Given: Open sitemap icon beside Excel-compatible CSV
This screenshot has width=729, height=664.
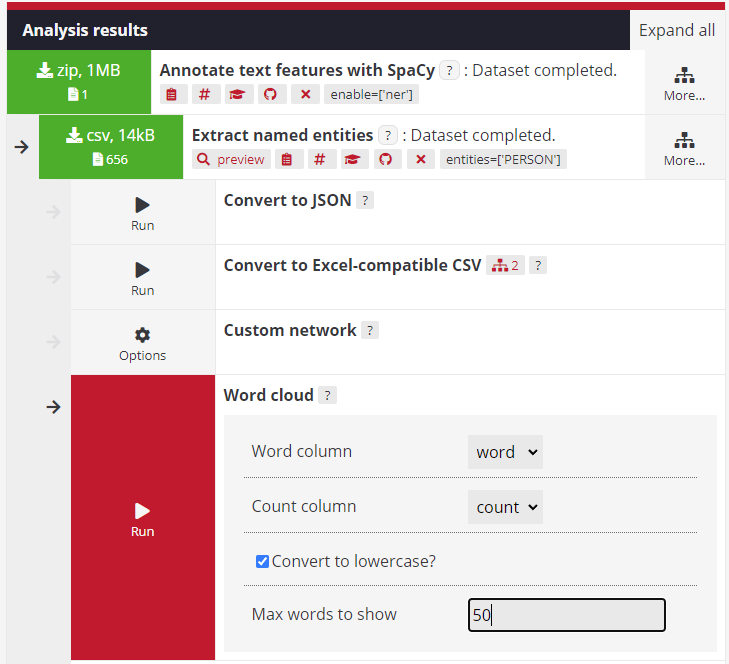Looking at the screenshot, I should click(505, 265).
